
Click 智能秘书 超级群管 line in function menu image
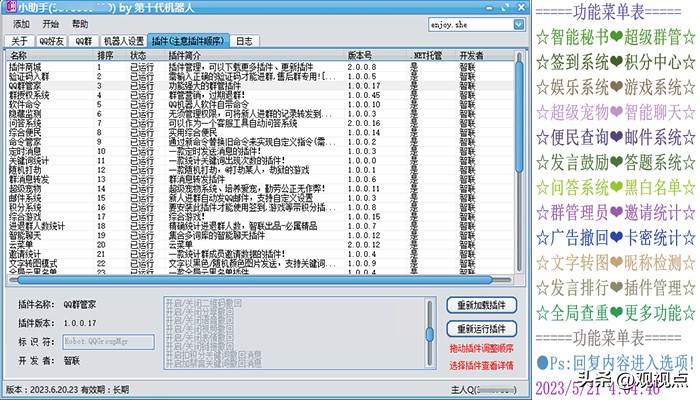coord(616,38)
